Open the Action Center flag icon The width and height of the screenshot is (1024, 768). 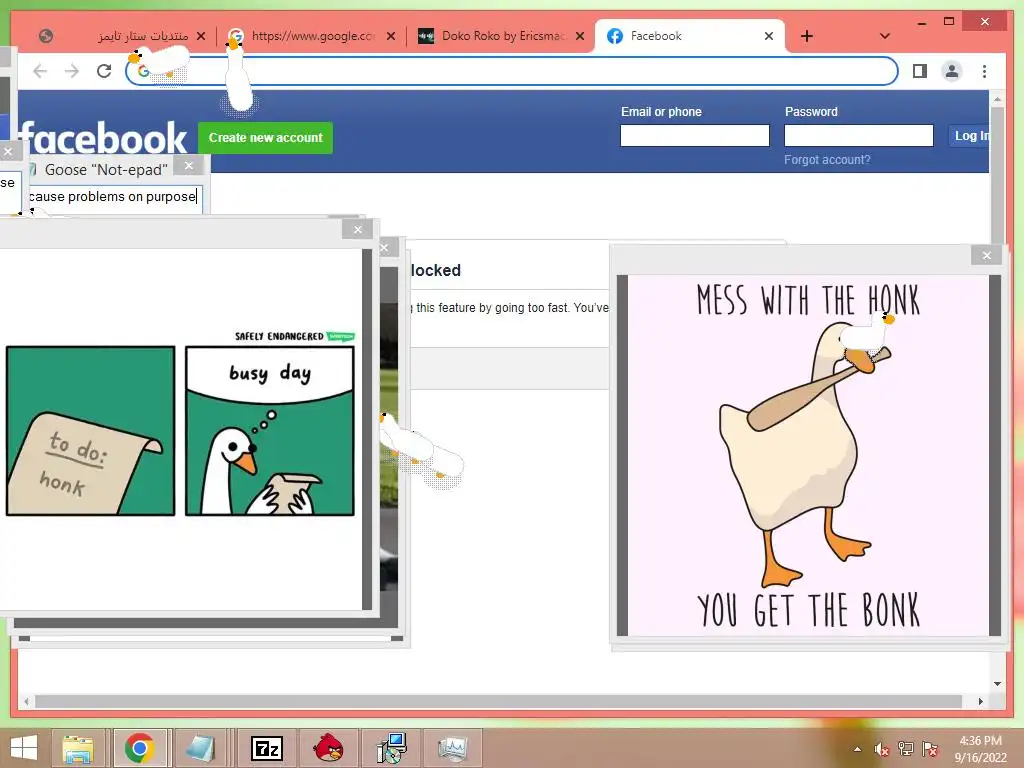pos(930,749)
